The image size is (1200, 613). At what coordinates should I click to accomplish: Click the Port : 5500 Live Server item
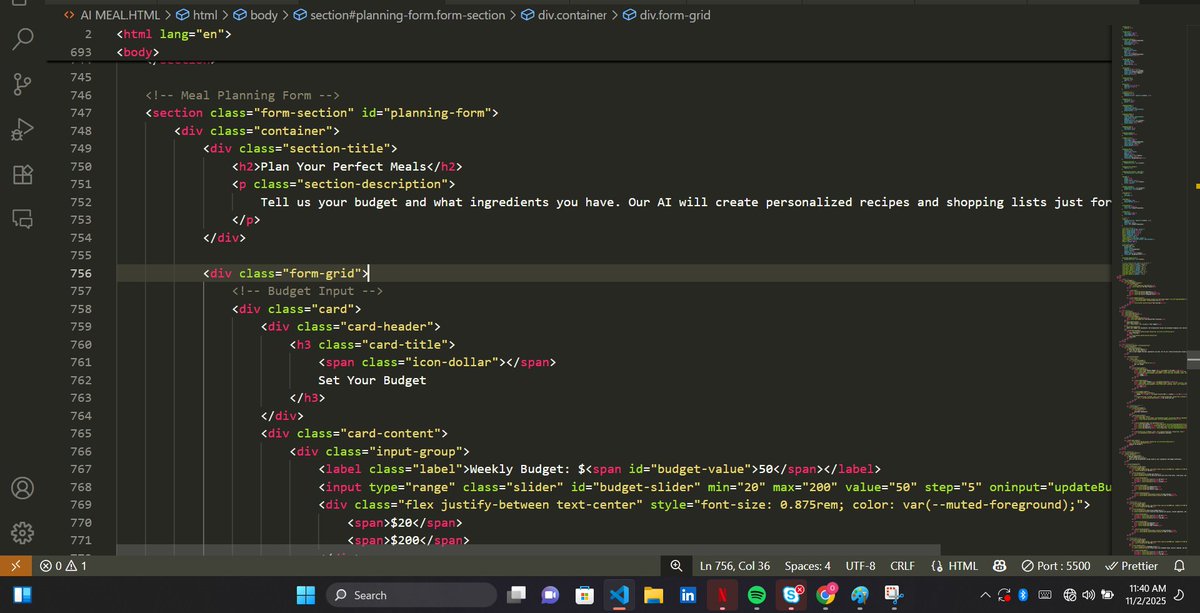pos(1056,566)
